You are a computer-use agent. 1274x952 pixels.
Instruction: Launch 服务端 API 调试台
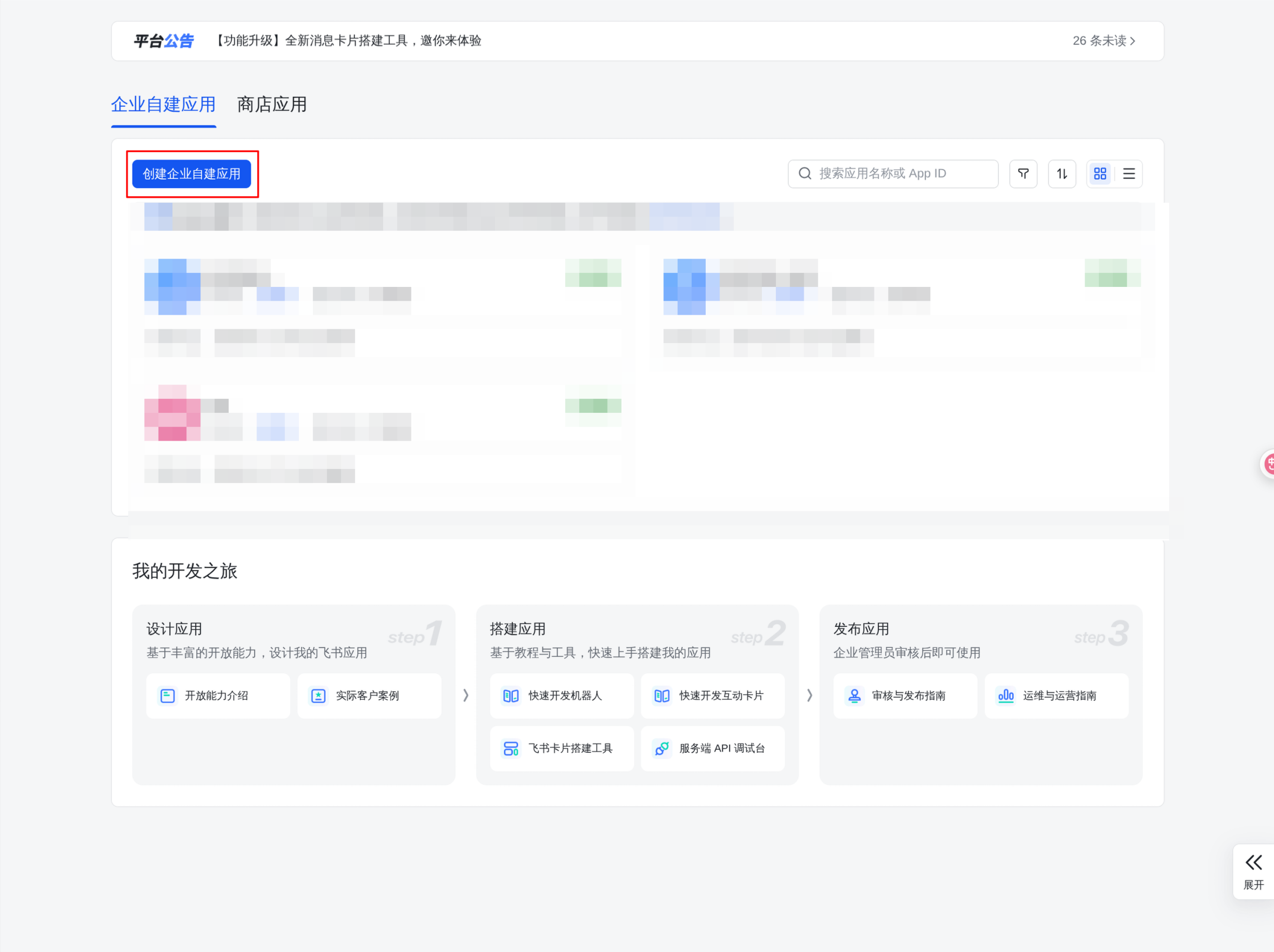pos(712,748)
